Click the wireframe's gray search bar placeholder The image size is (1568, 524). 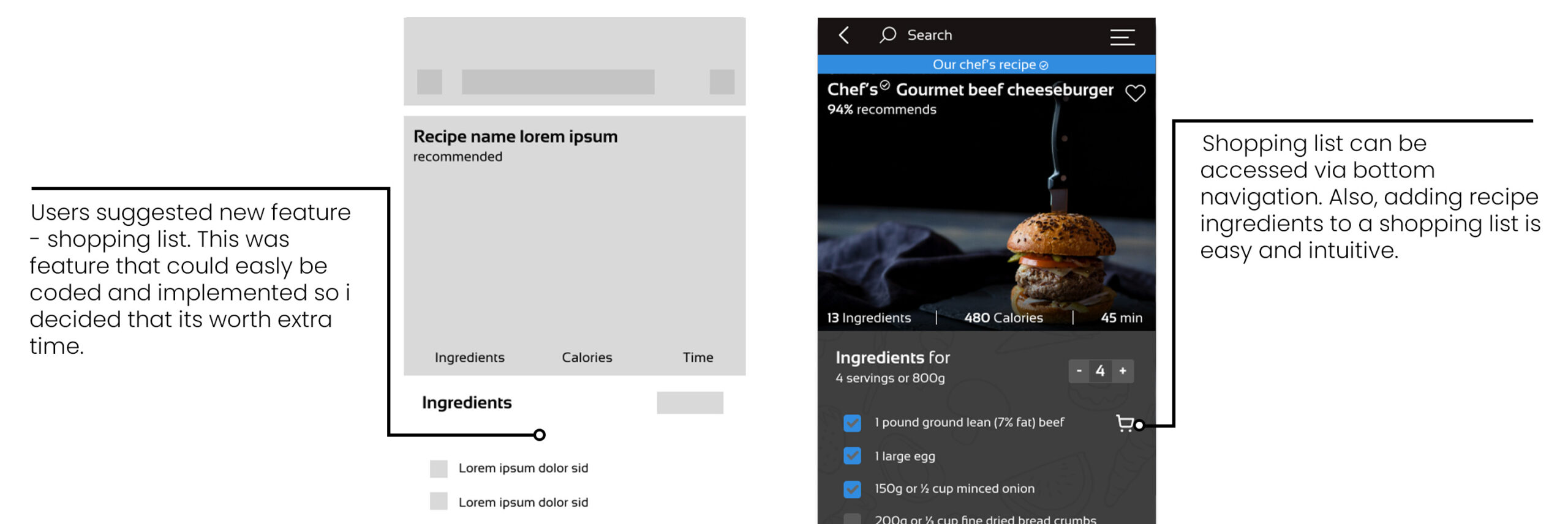tap(557, 82)
